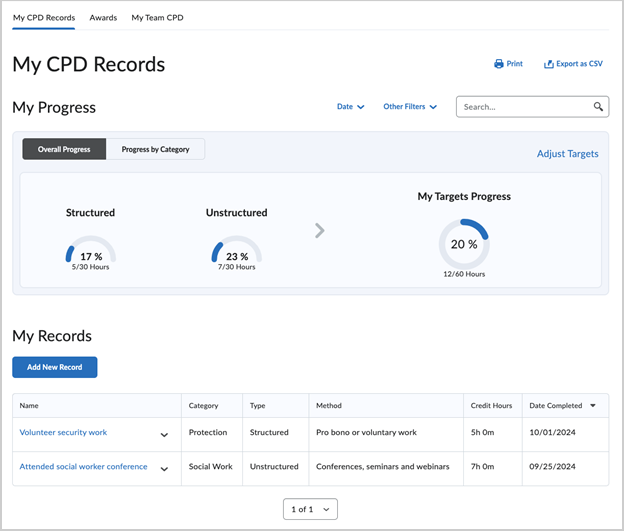Screen dimensions: 624x531
Task: Open the 1 of 1 page selector
Action: click(310, 509)
